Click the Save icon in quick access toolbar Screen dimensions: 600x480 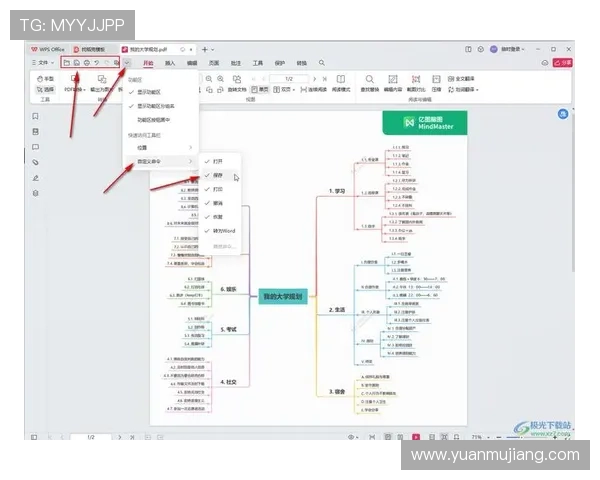point(77,63)
